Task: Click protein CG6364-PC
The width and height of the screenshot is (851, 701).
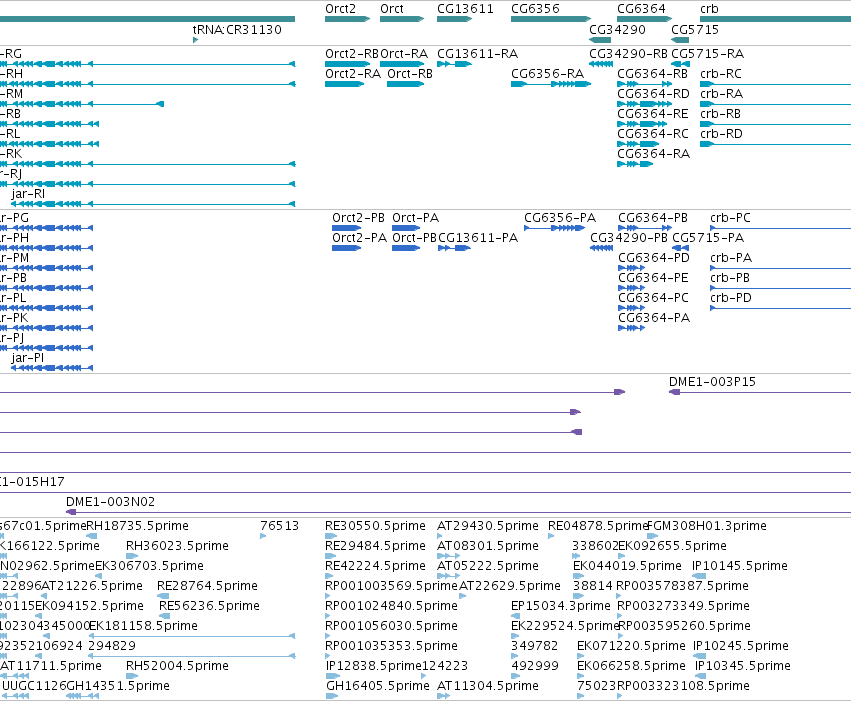Action: coord(632,308)
